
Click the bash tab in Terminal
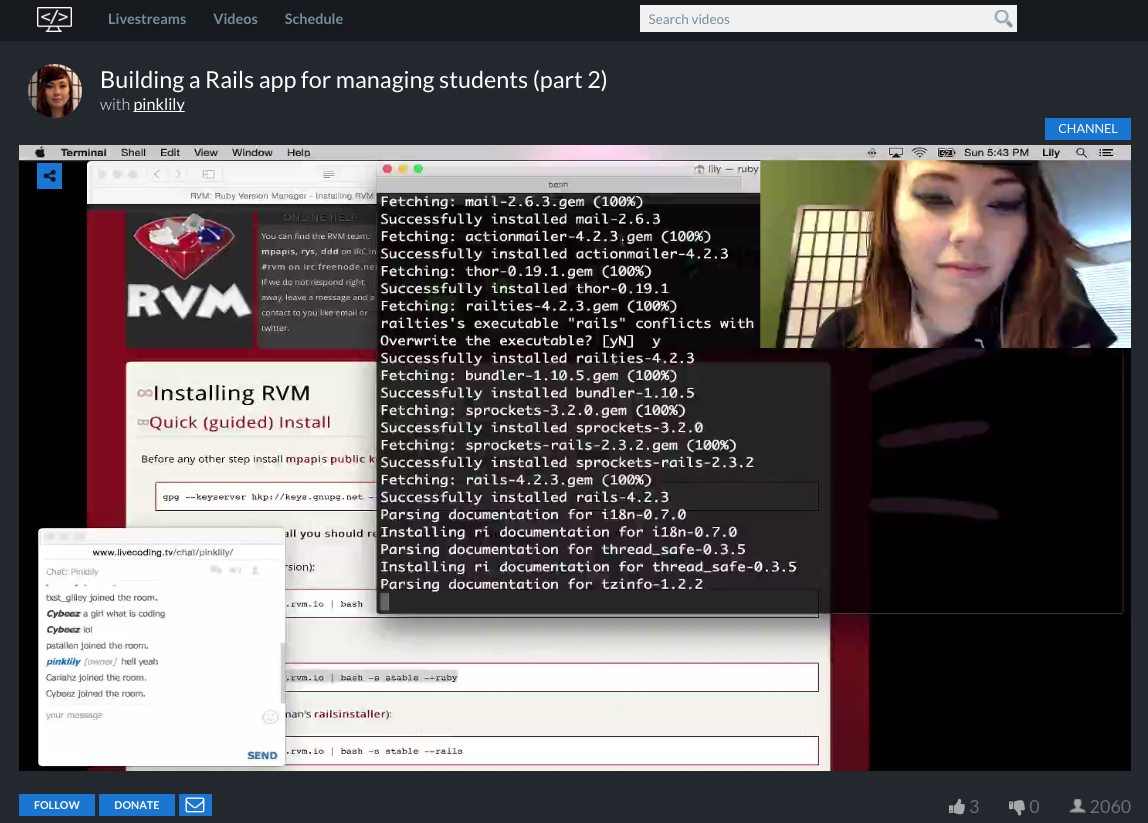pyautogui.click(x=558, y=185)
